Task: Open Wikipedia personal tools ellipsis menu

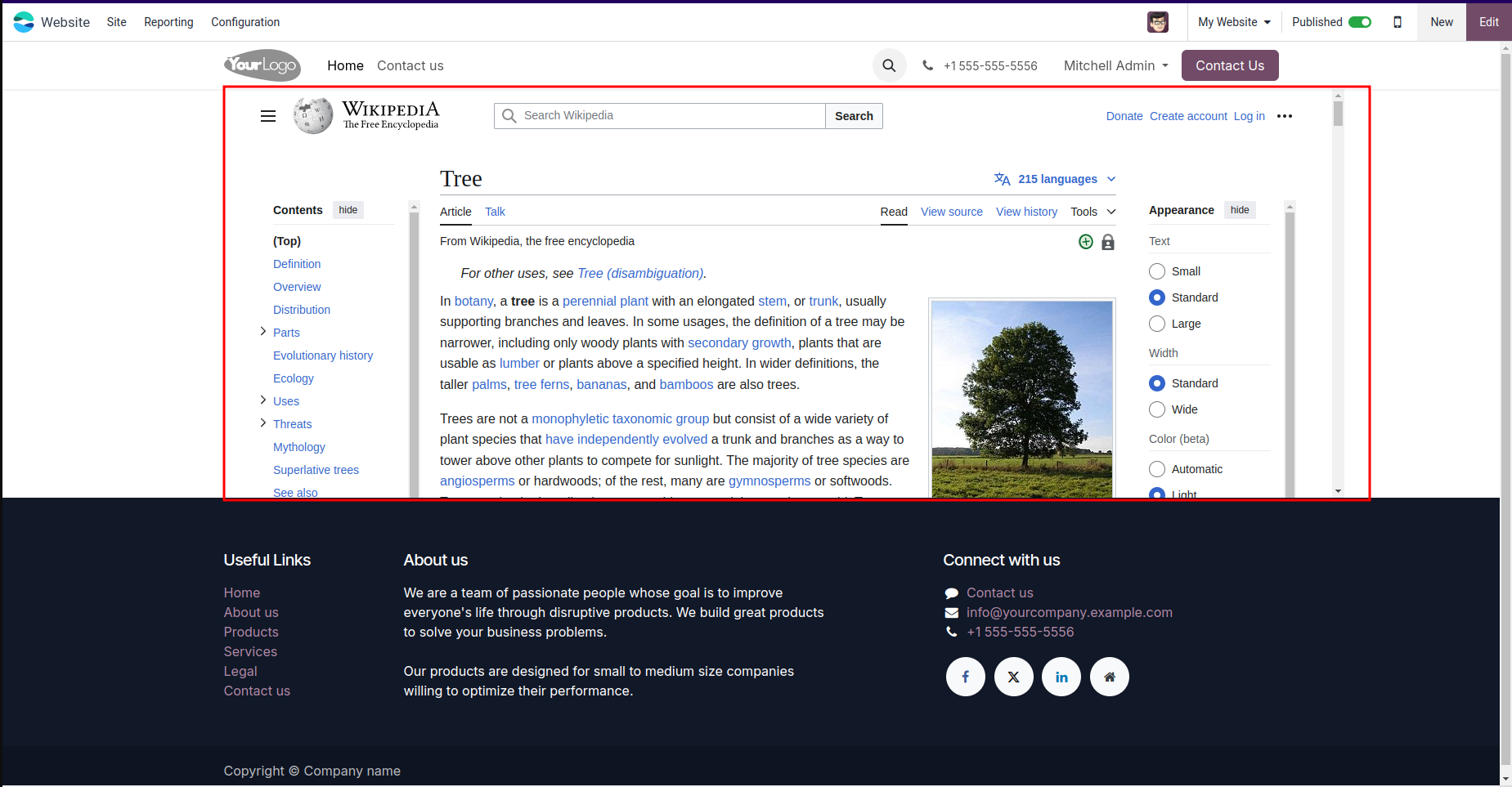Action: 1285,116
